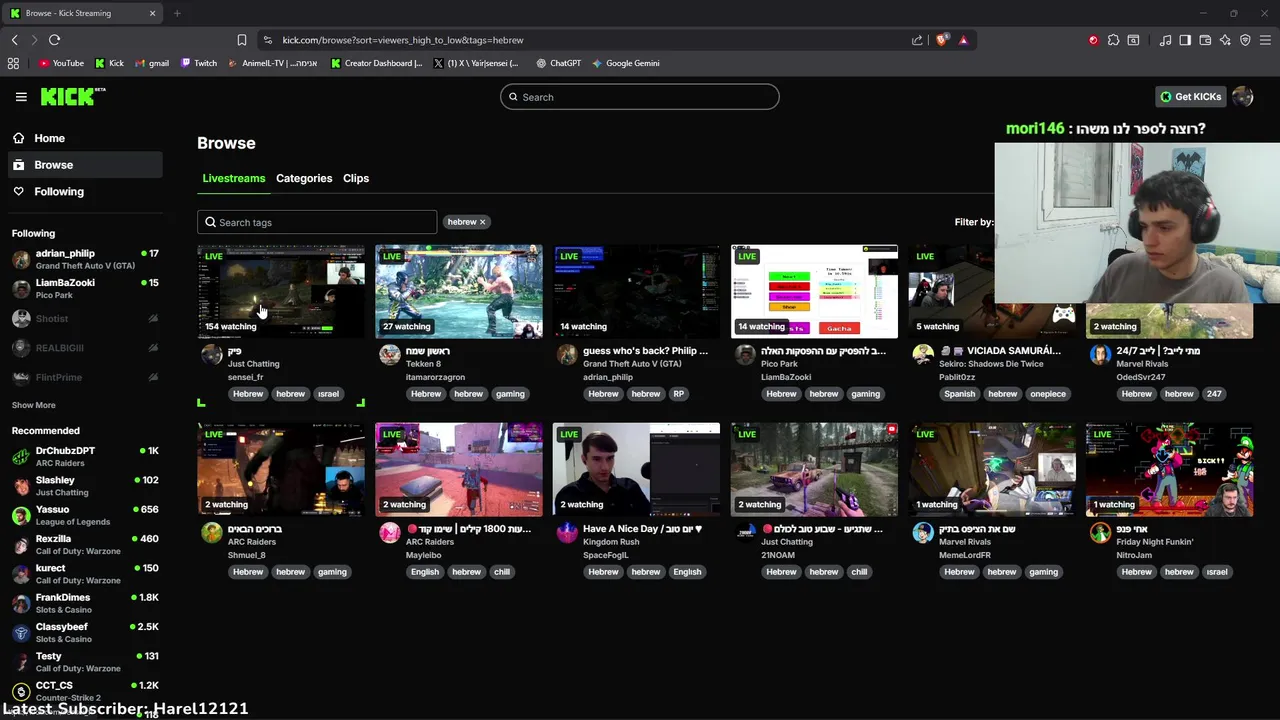Click the main Search field
Screen dimensions: 1280x720
click(x=640, y=97)
